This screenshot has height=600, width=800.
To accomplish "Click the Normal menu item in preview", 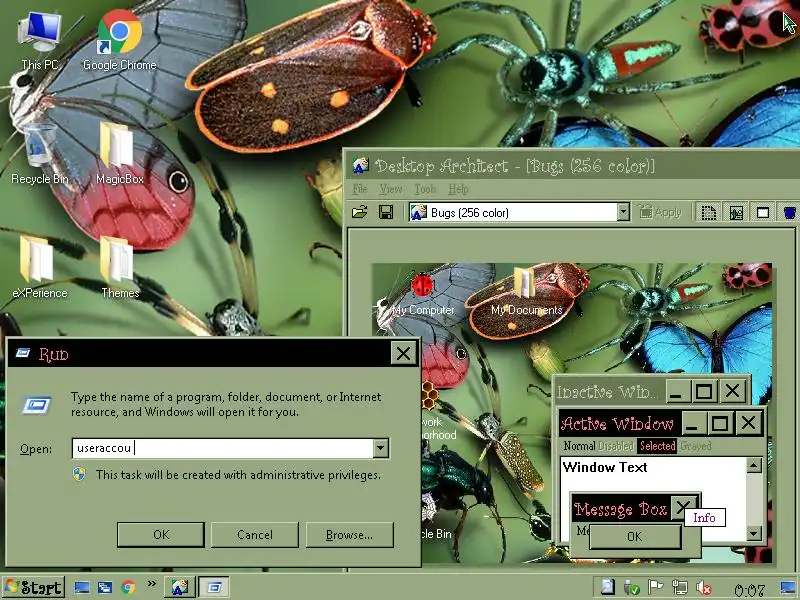I will coord(579,446).
